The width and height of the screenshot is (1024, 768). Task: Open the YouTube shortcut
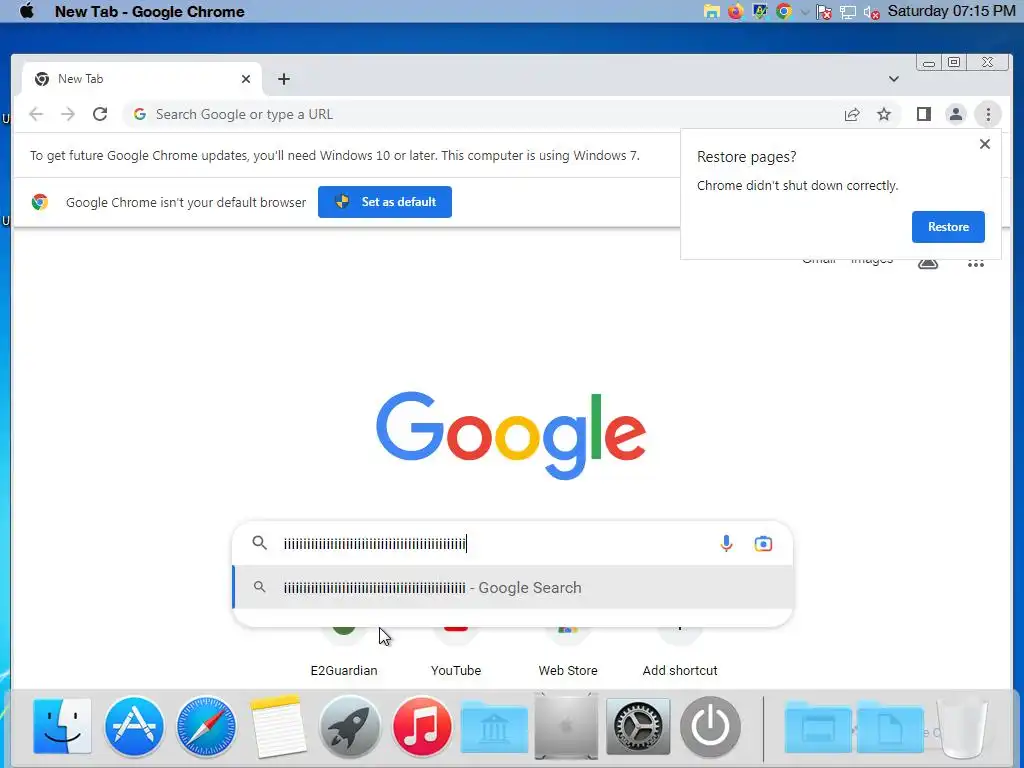[x=456, y=653]
